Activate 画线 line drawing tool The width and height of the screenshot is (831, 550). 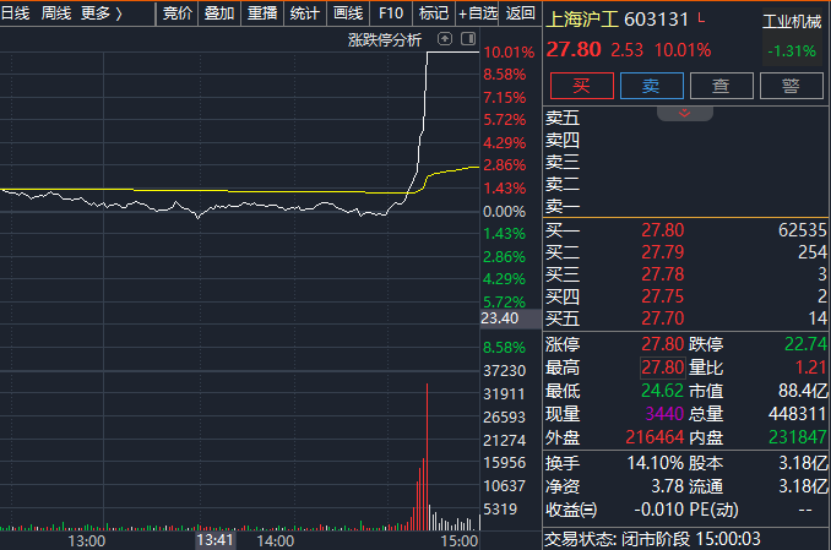347,13
